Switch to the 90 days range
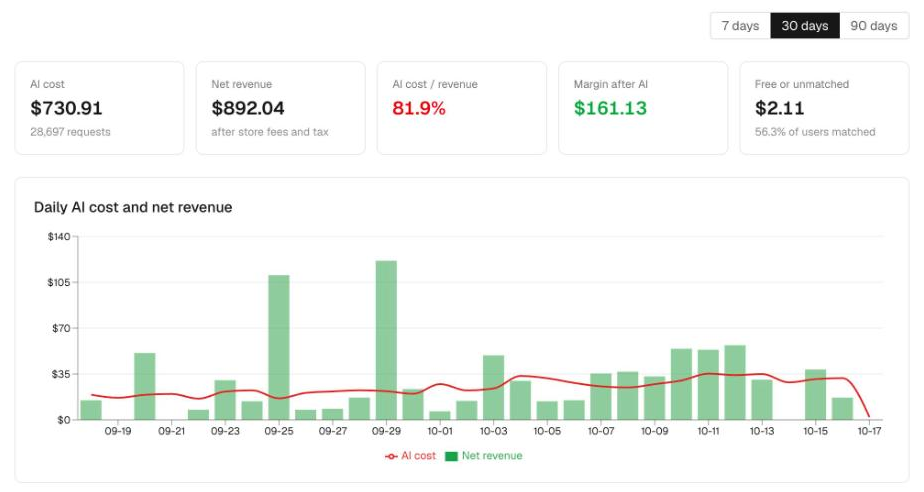Viewport: 924px width, 492px height. tap(874, 26)
